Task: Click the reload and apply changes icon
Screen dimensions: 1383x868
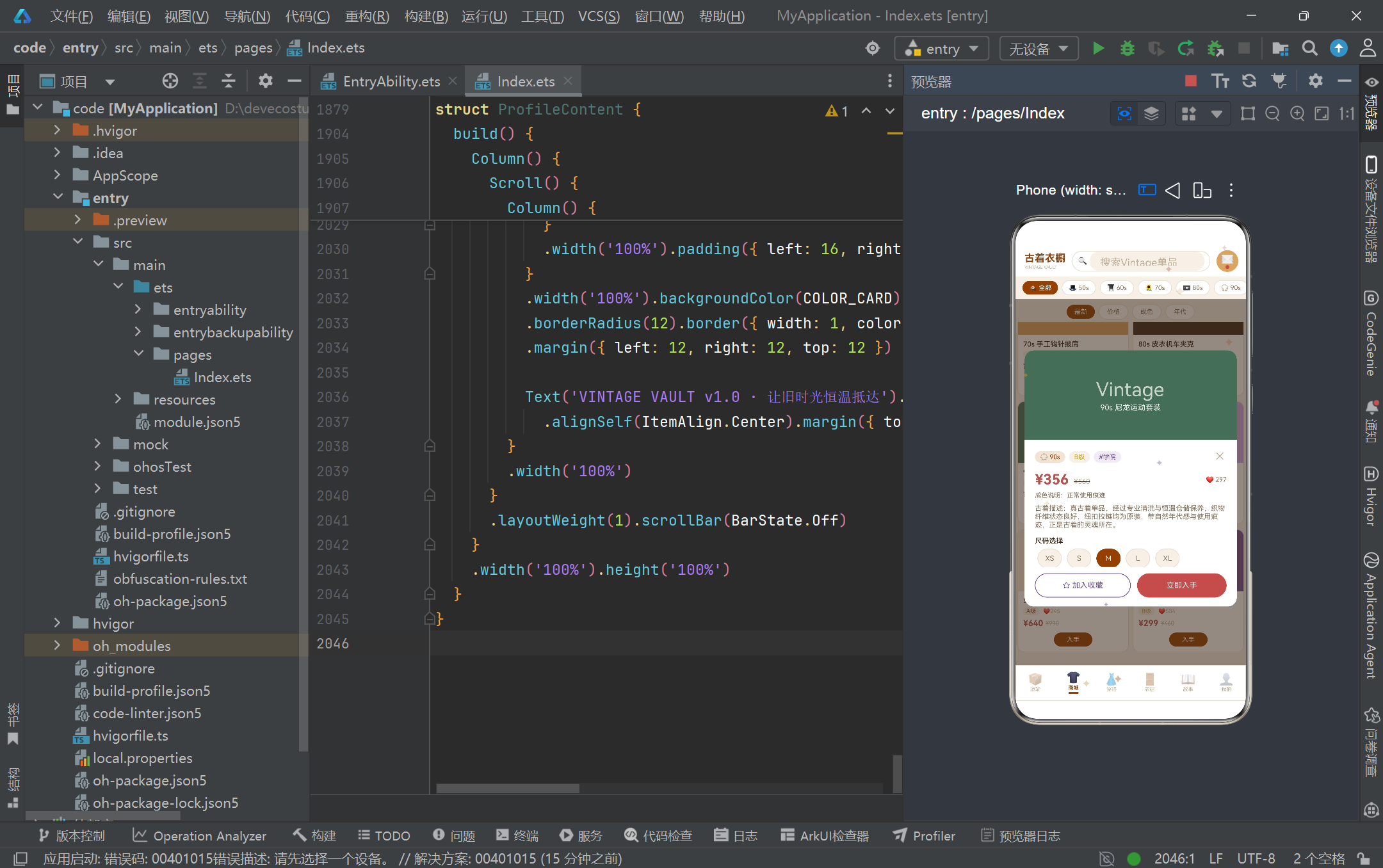Action: click(x=1186, y=49)
